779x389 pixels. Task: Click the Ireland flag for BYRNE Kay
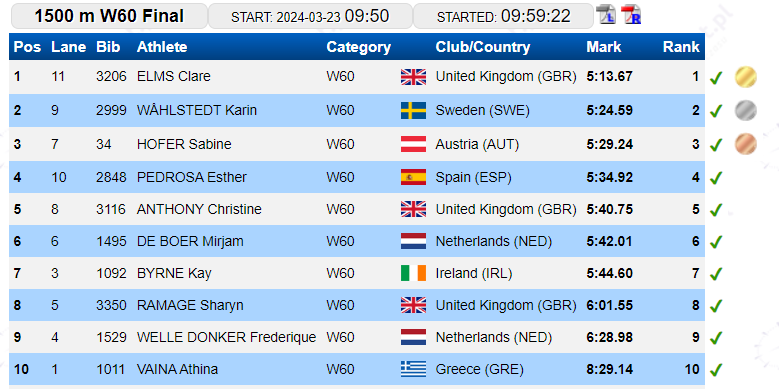tap(413, 273)
